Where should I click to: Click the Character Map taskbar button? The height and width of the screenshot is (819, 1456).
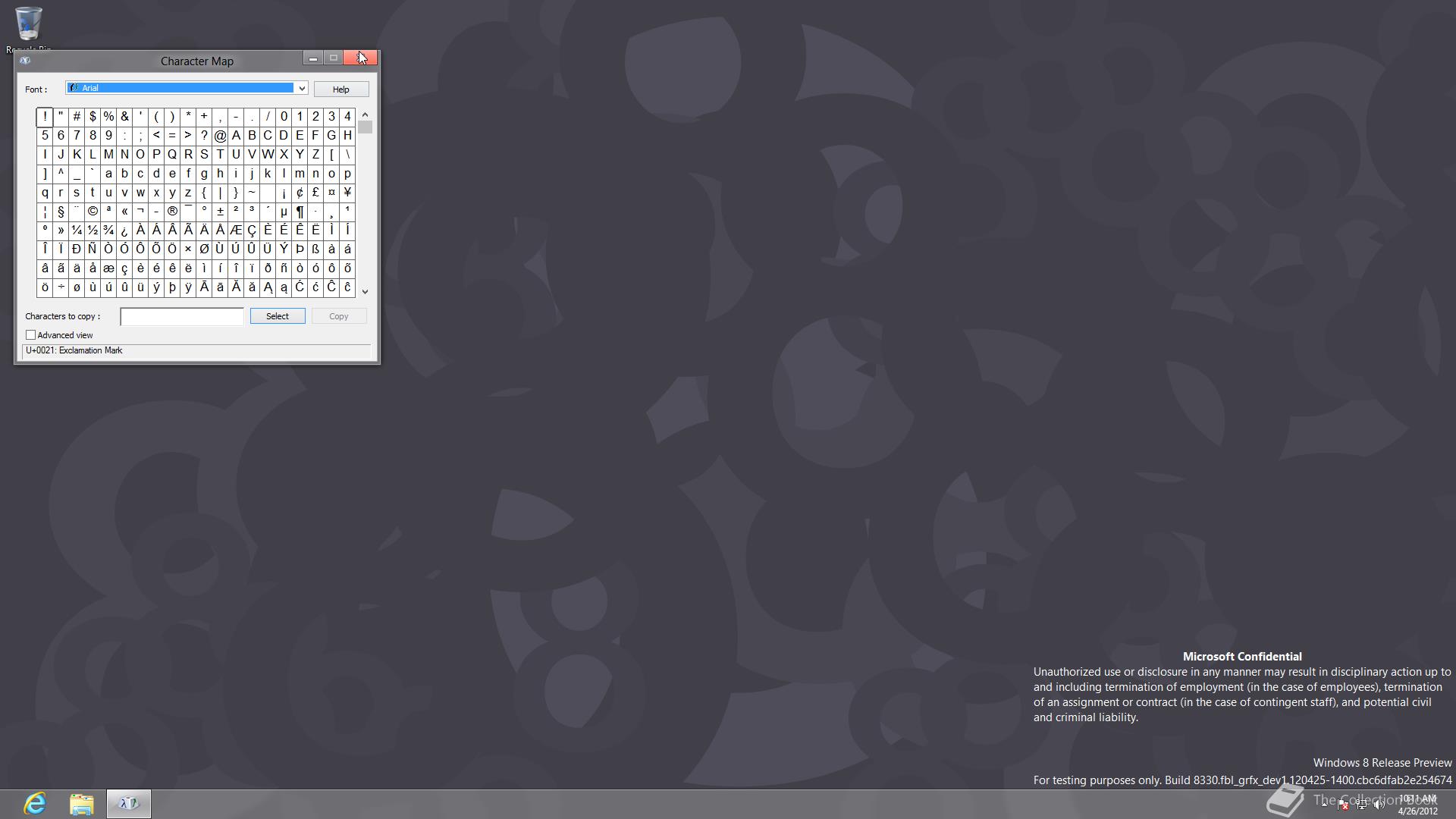pyautogui.click(x=129, y=804)
